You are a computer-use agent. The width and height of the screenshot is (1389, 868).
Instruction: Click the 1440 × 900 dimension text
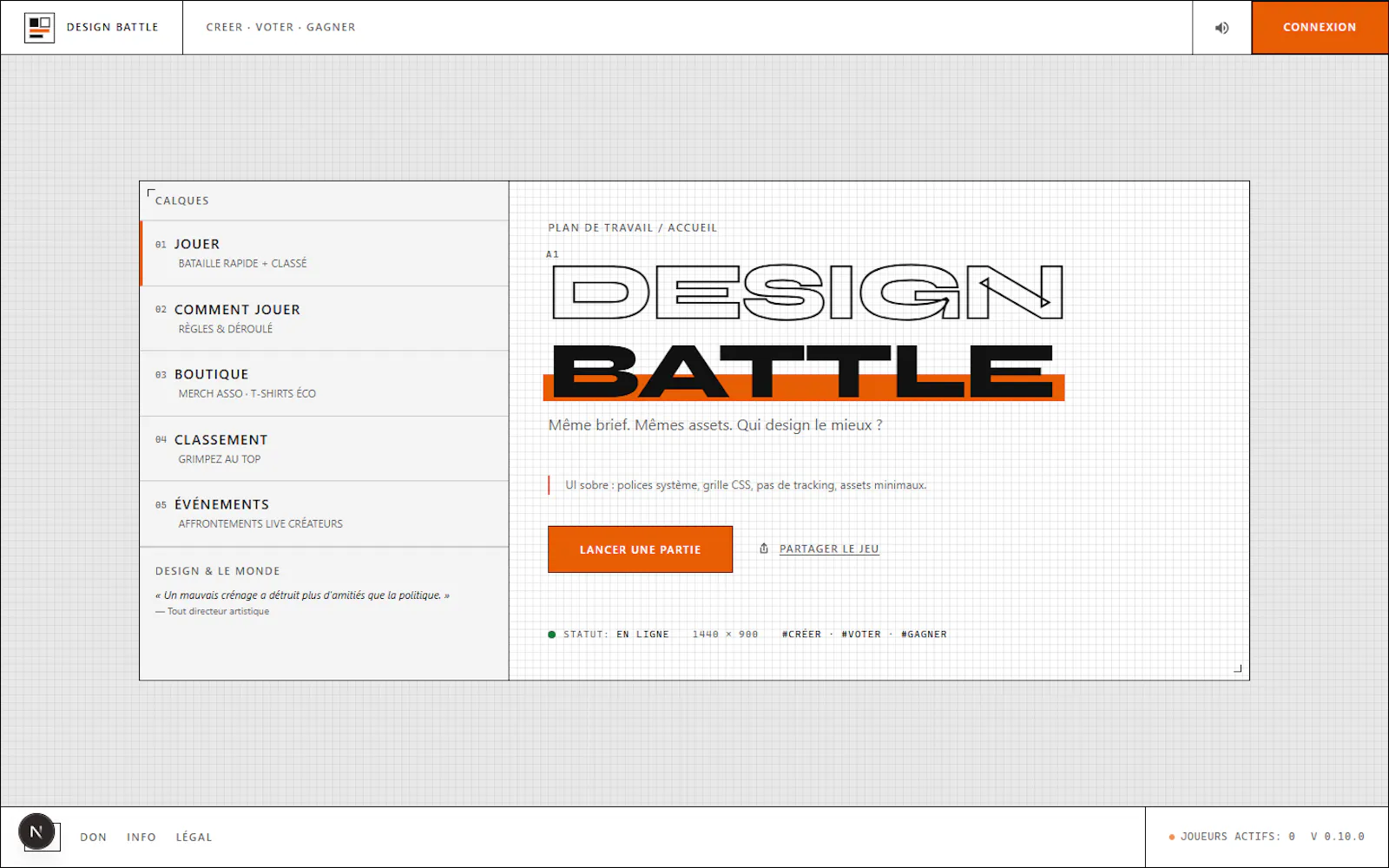[x=725, y=635]
